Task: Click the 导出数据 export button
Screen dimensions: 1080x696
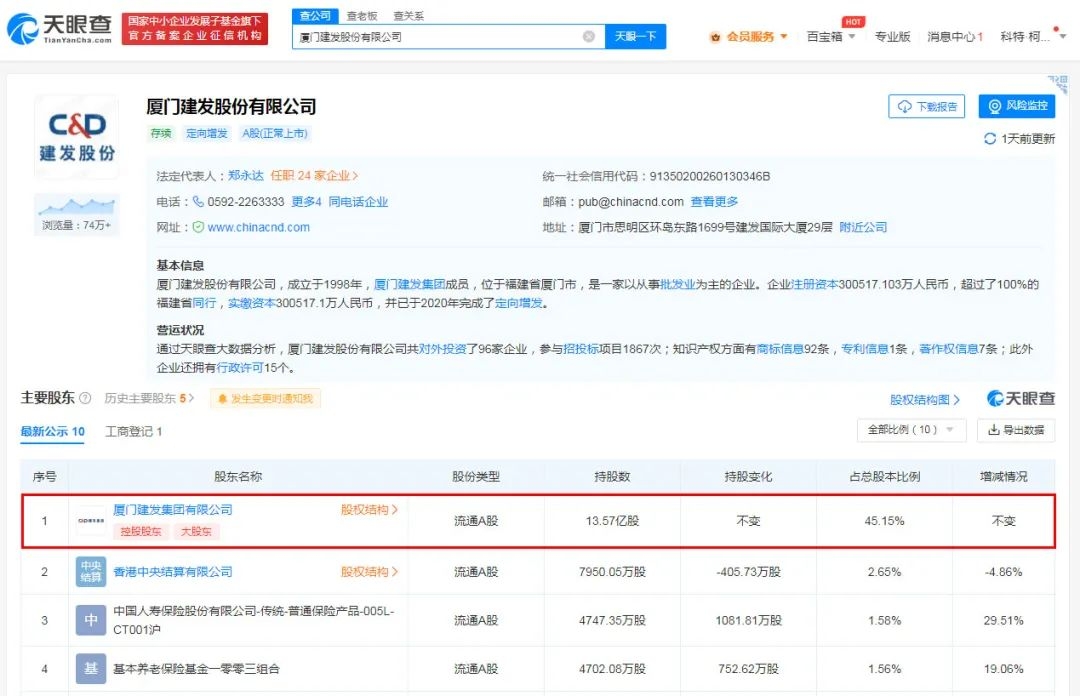Action: 1016,430
